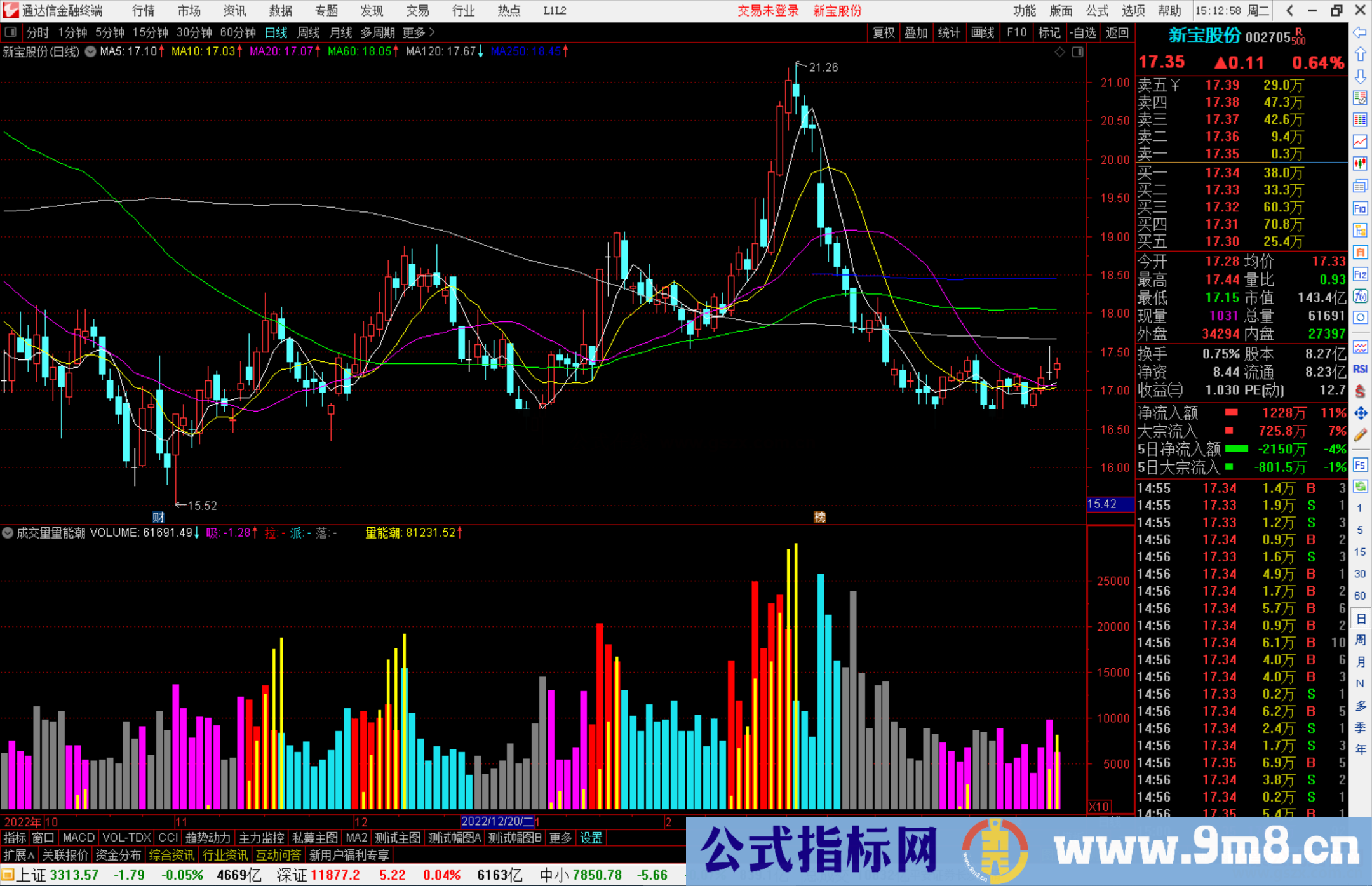
Task: Open the F10 company info sidebar icon
Action: 1360,208
